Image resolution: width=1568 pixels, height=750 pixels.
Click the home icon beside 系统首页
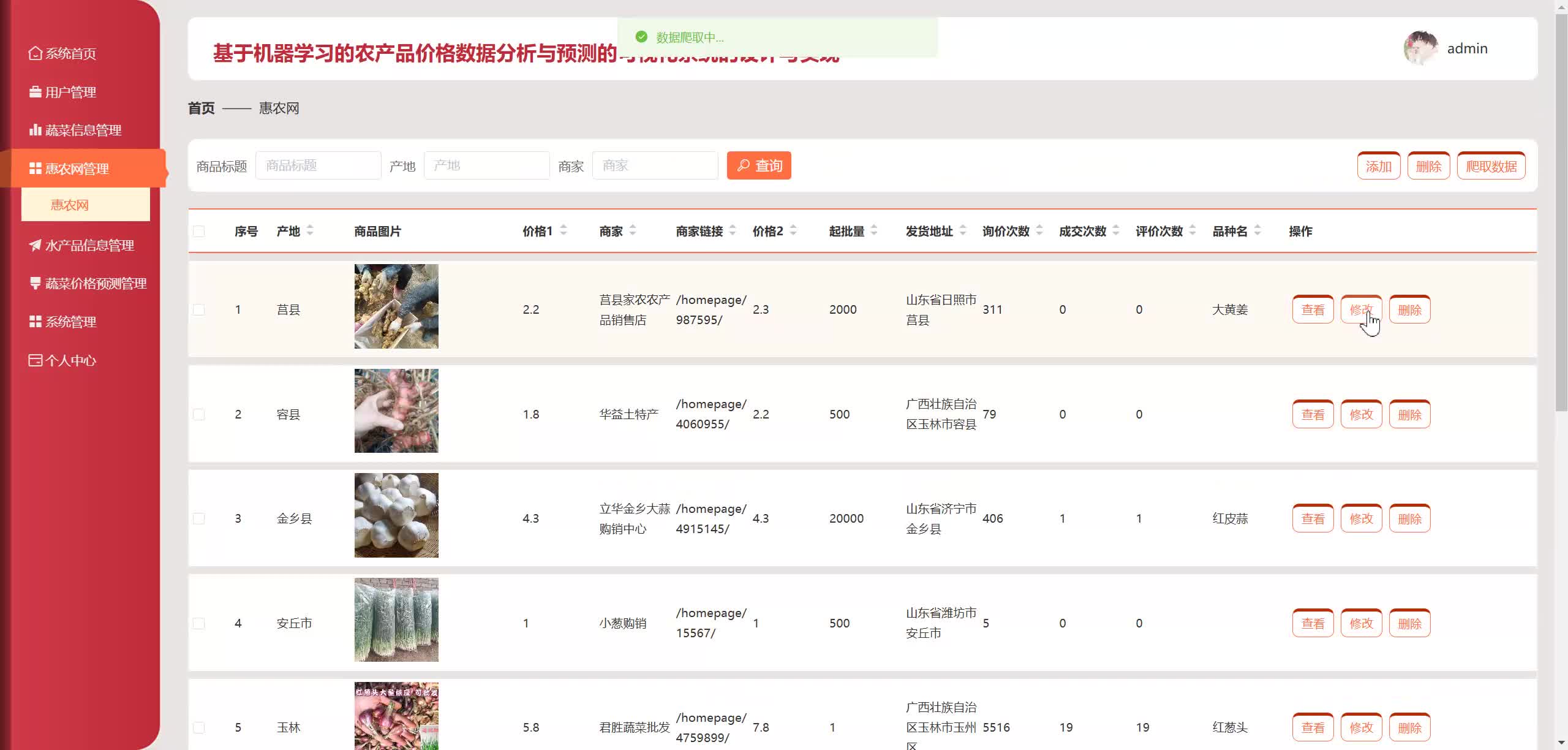click(35, 53)
